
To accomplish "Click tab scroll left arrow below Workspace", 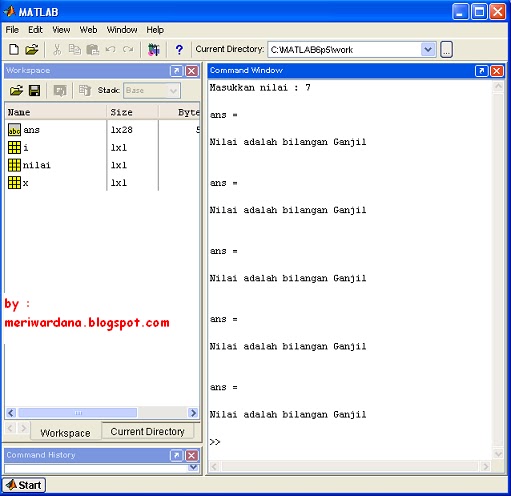I will point(10,428).
